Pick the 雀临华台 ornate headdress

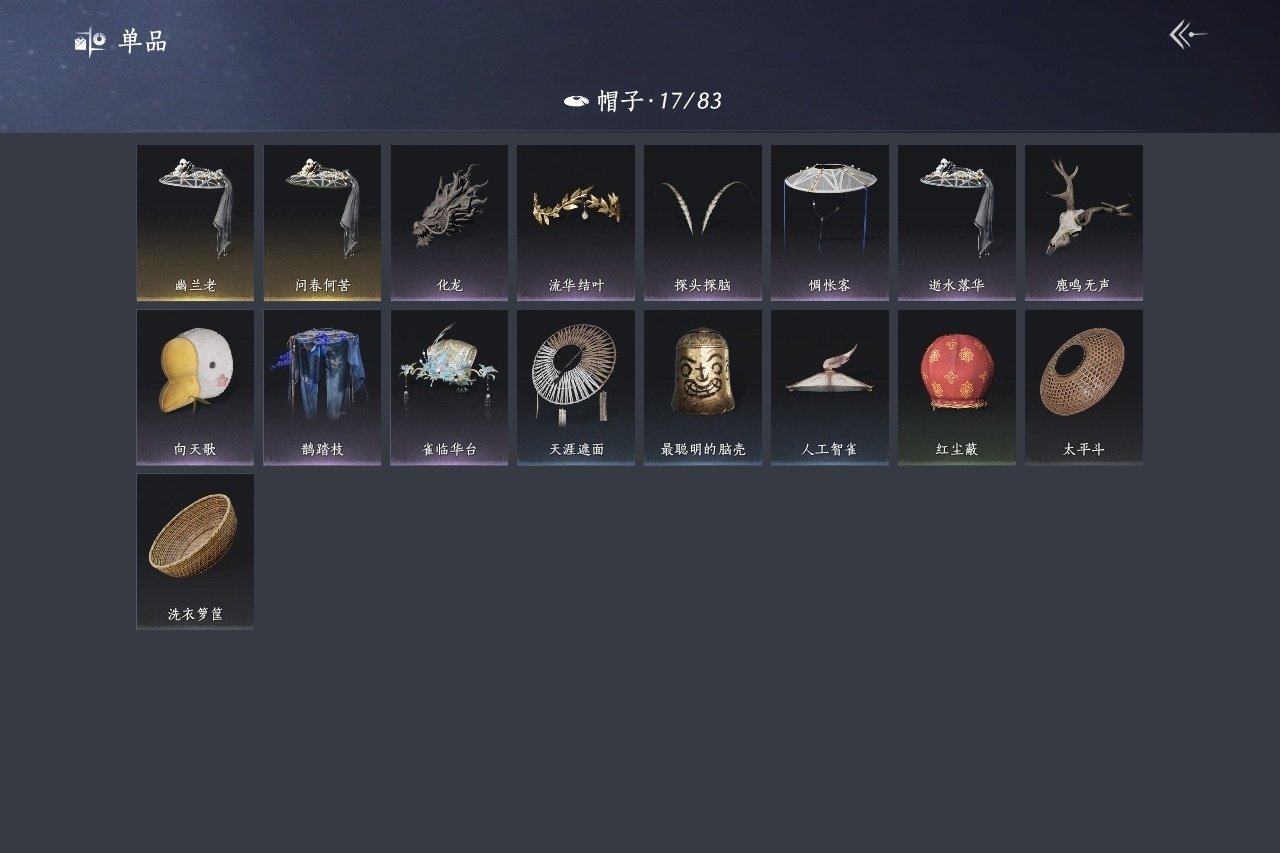tap(449, 387)
